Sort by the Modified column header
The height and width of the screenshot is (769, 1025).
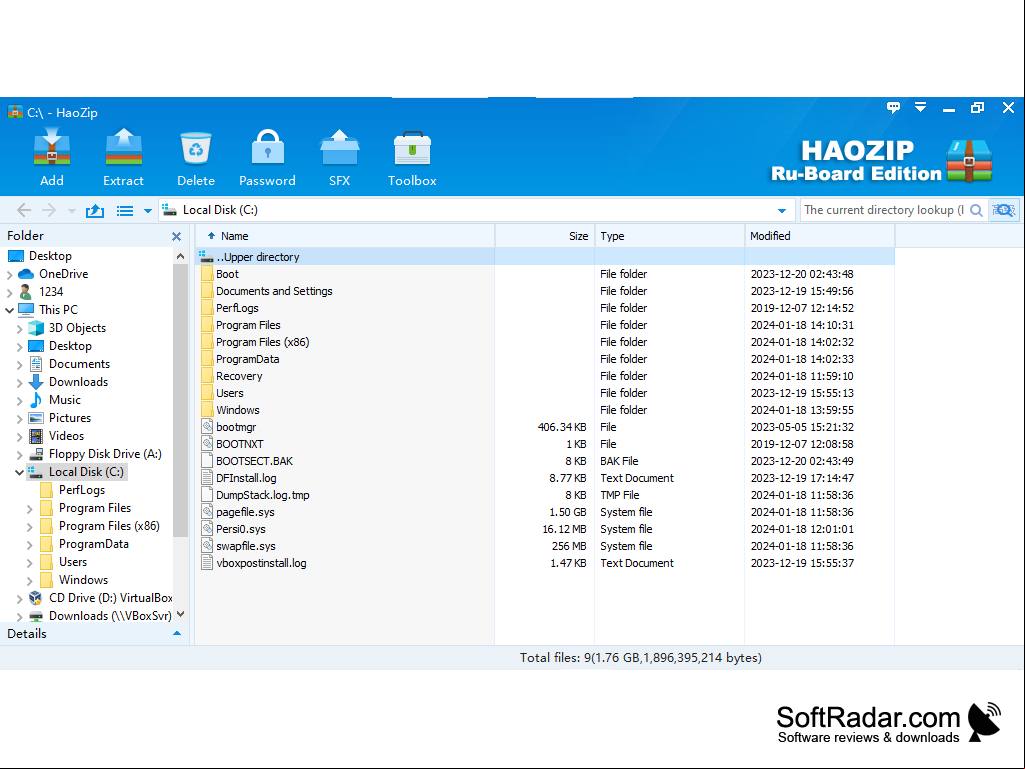point(819,236)
